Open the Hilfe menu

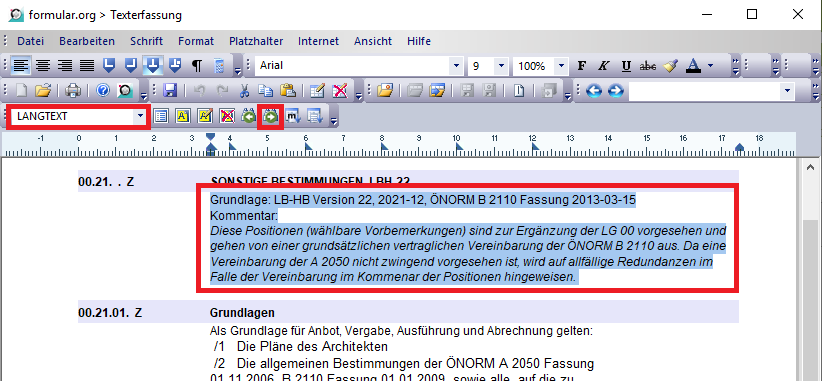pyautogui.click(x=419, y=41)
